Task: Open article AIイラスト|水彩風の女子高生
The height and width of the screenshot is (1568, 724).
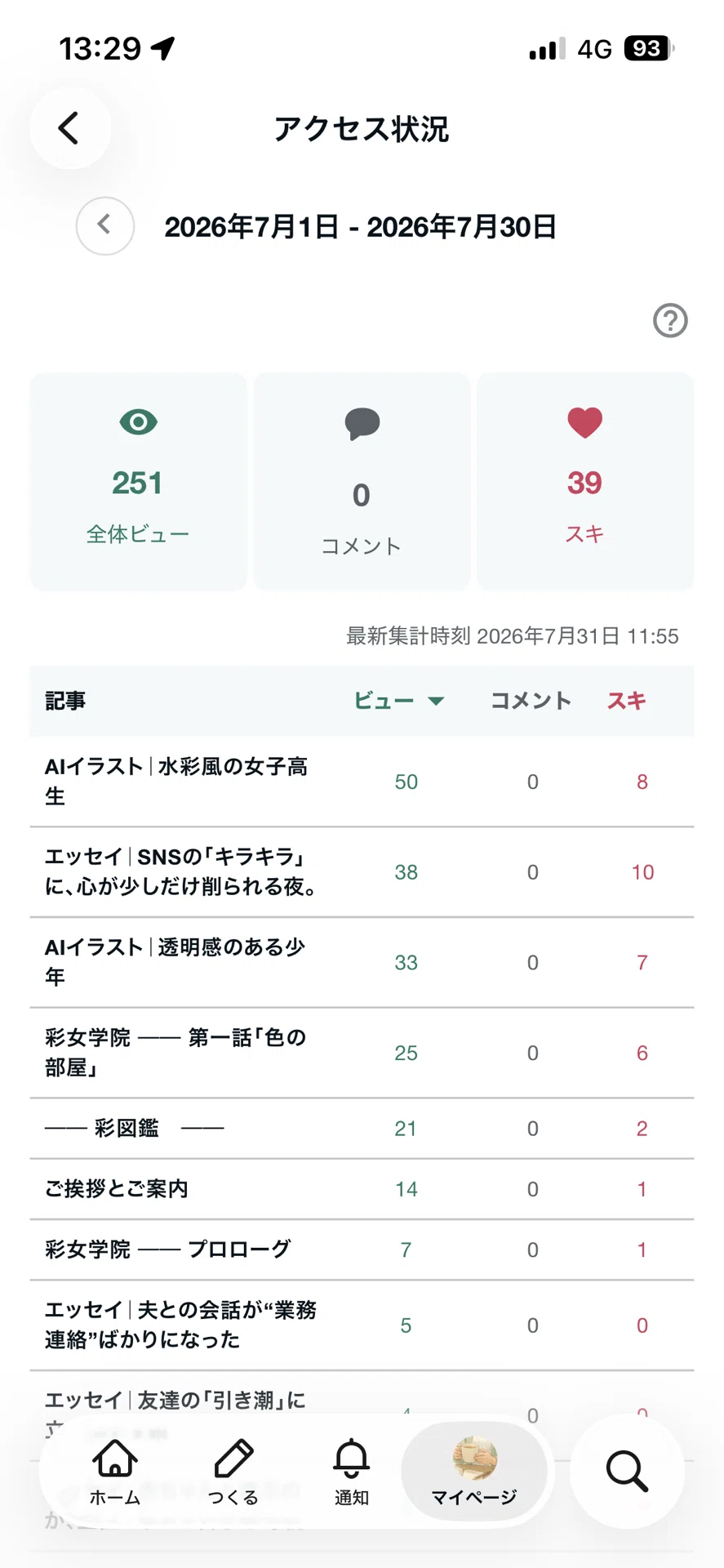Action: [362, 782]
